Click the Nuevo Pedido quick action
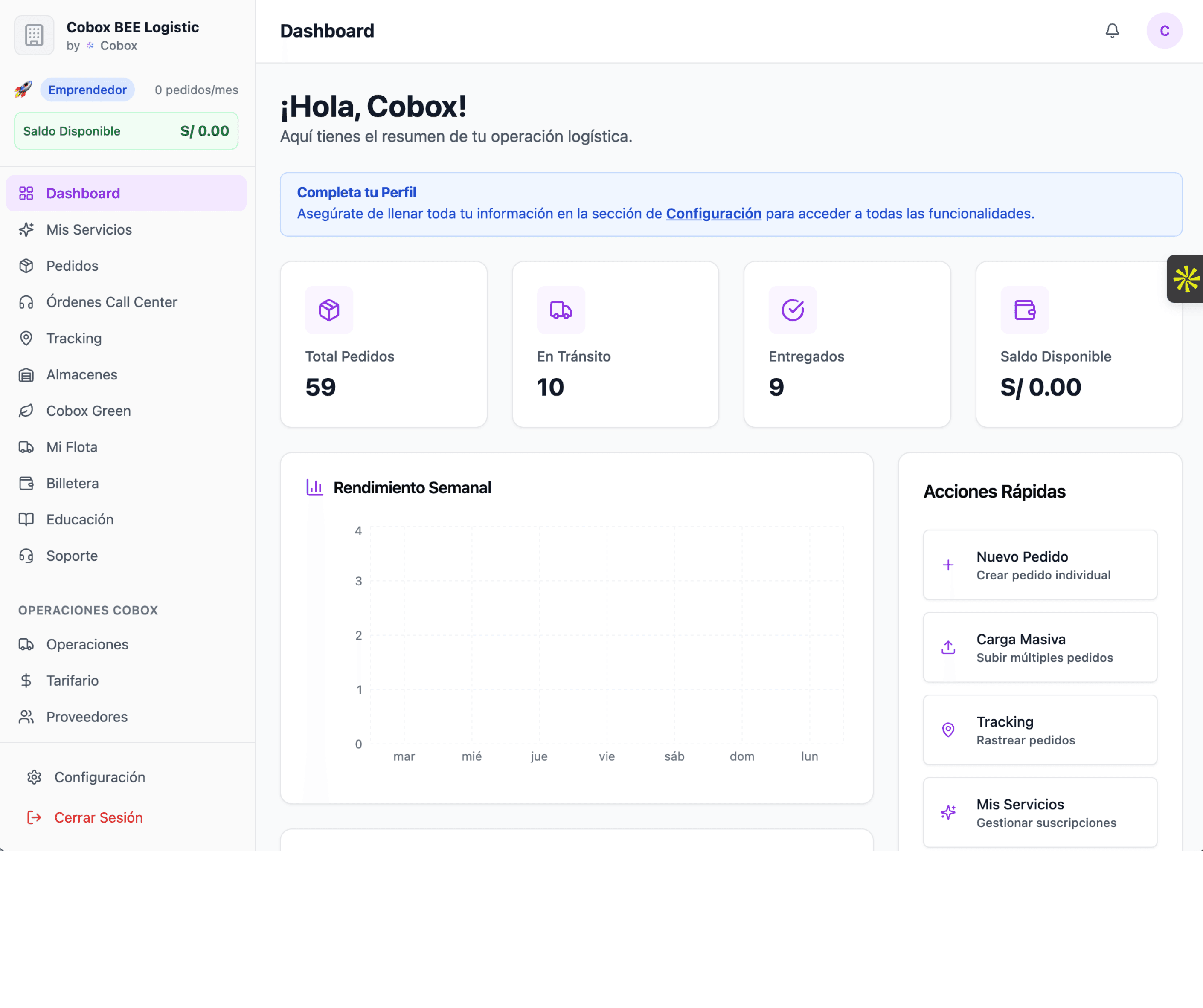 click(1040, 565)
